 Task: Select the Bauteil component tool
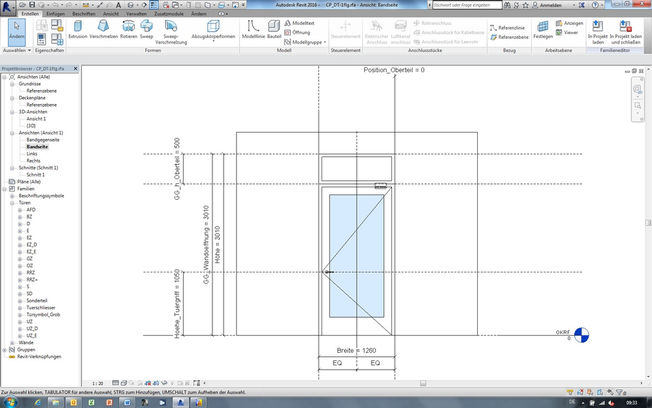pyautogui.click(x=274, y=30)
